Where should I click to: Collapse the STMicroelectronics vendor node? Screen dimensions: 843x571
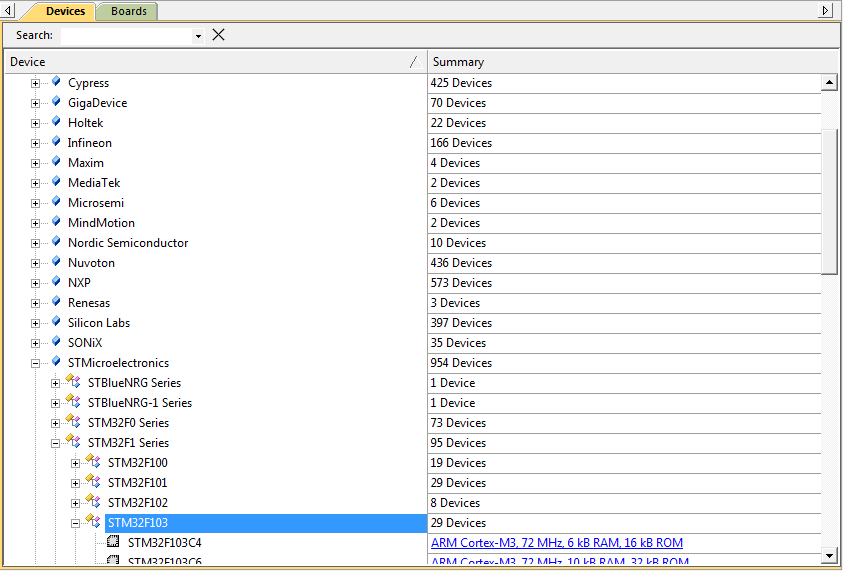point(35,363)
